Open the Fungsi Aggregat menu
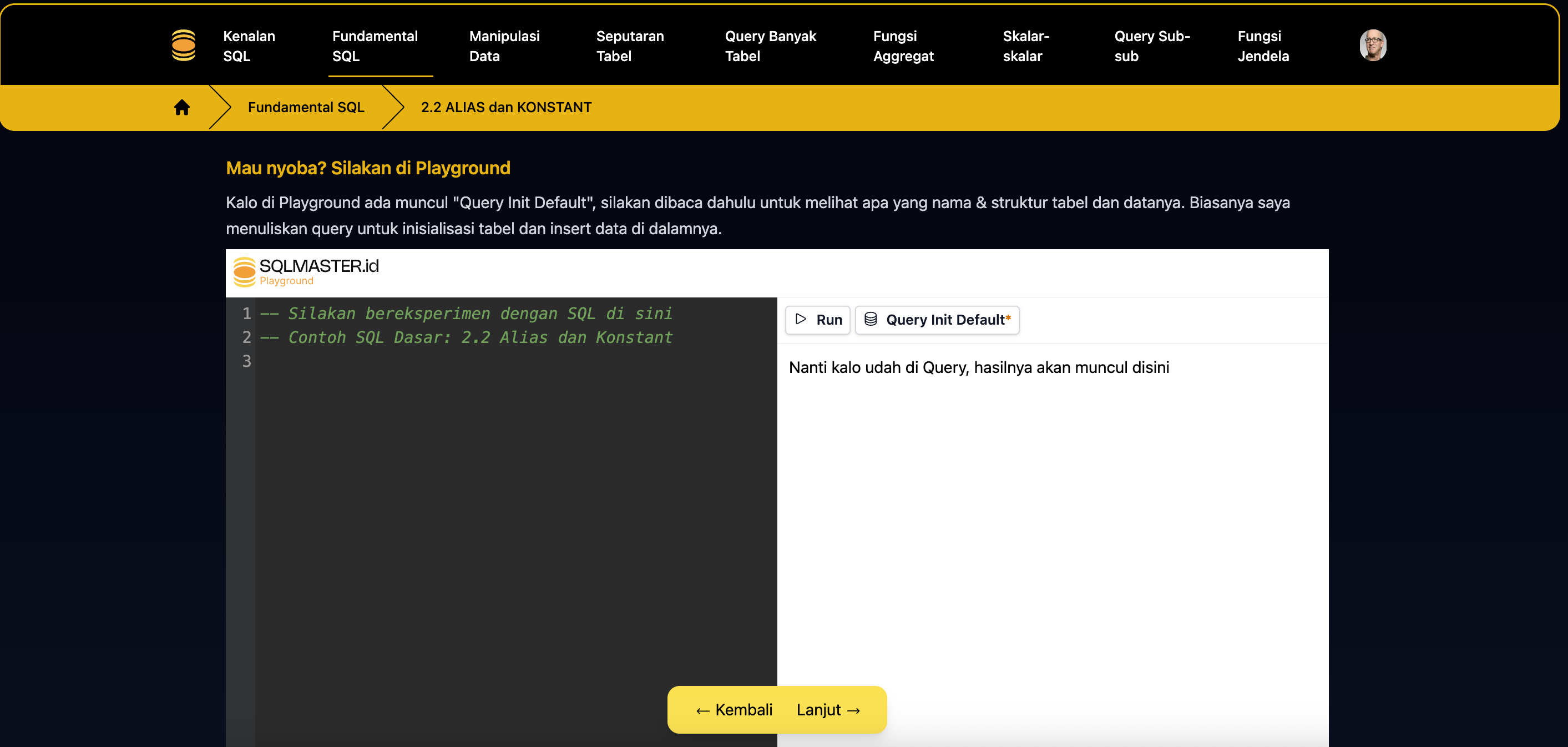1568x747 pixels. [x=903, y=46]
